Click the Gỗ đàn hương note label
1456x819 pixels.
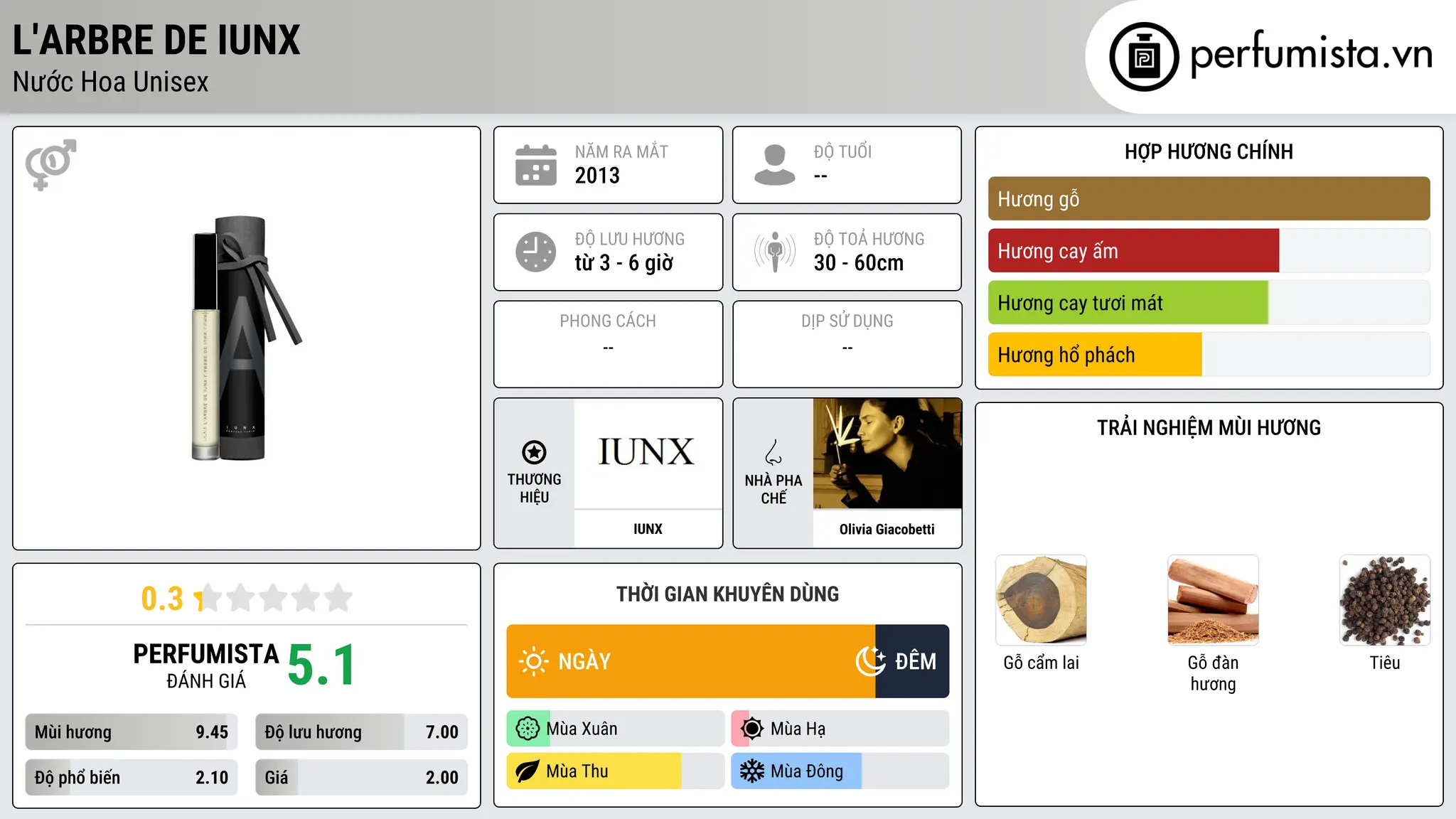coord(1213,673)
